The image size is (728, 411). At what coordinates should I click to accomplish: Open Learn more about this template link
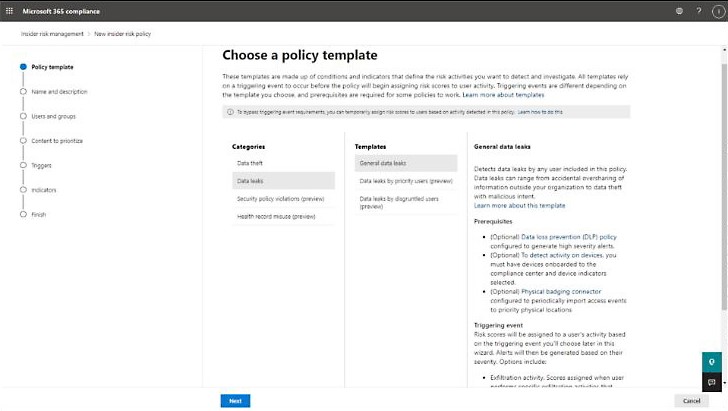pos(520,205)
